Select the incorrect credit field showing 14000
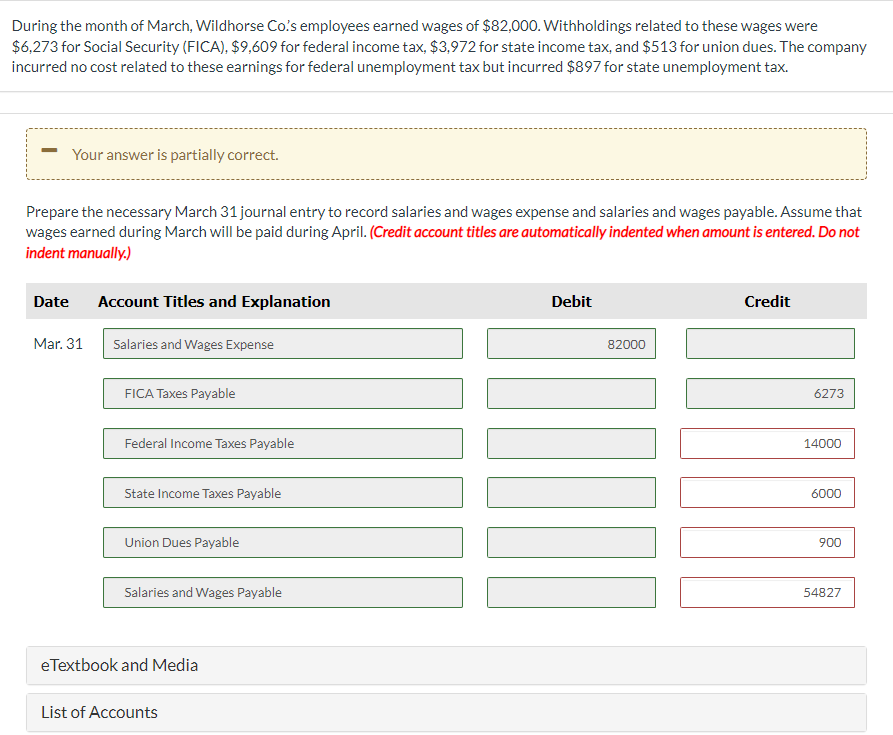 tap(766, 443)
